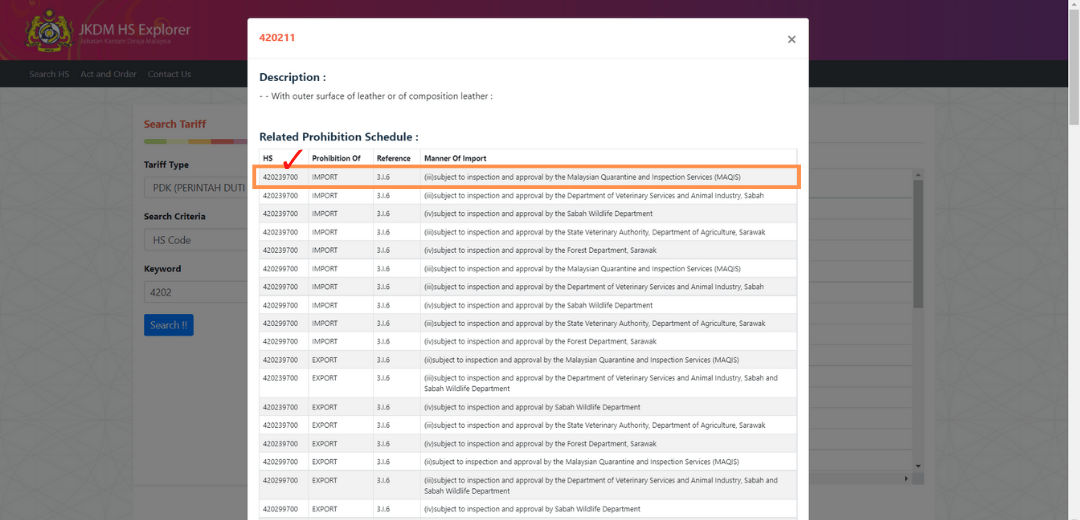This screenshot has width=1080, height=520.
Task: Go to the Contact Us page
Action: (169, 74)
